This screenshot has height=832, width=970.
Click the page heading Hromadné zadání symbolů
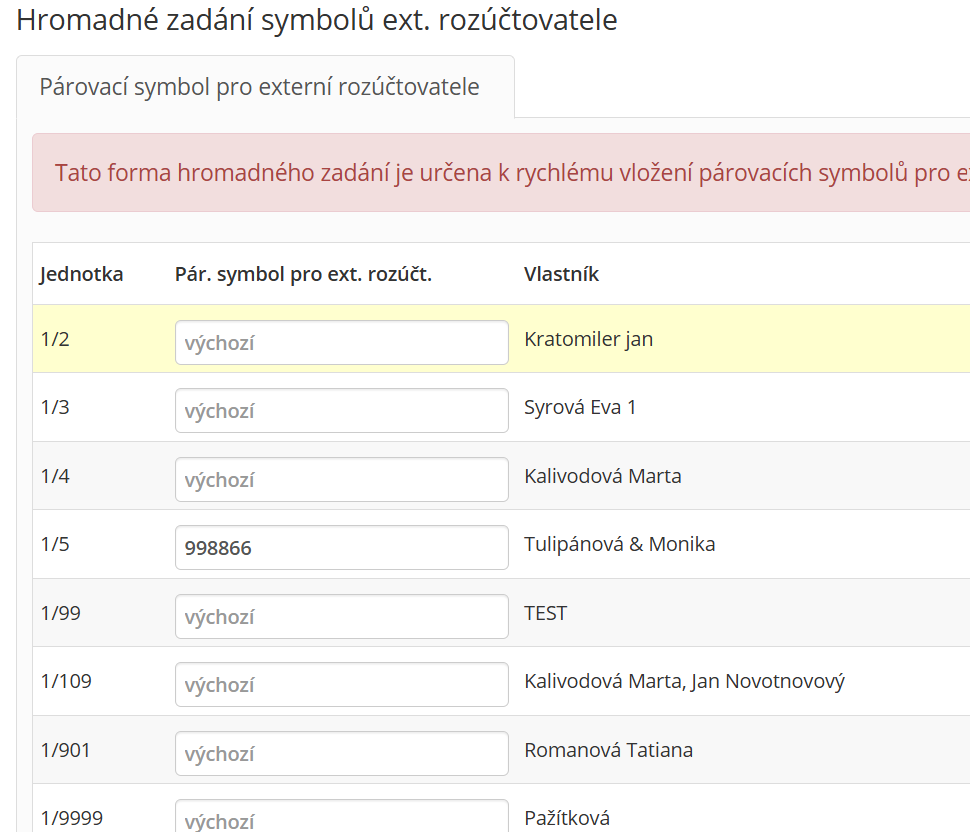click(317, 19)
